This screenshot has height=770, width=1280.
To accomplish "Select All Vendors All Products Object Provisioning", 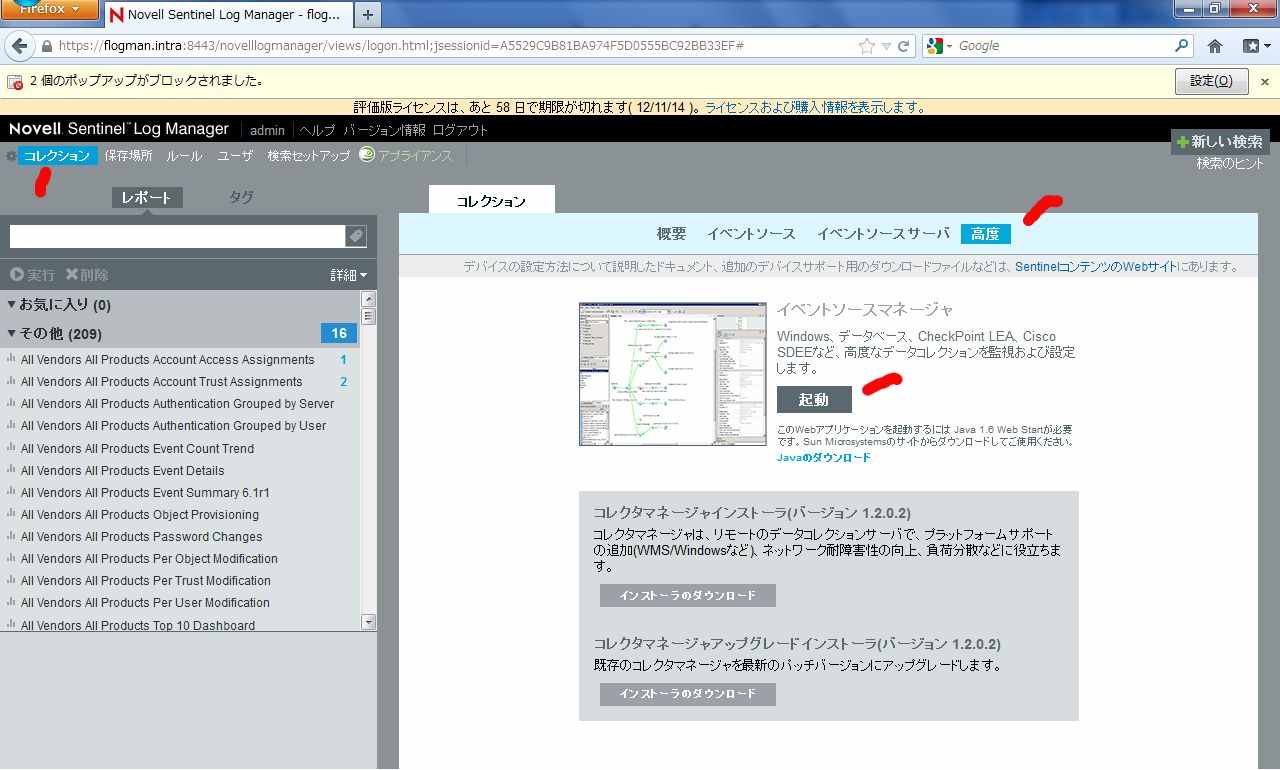I will [x=139, y=515].
